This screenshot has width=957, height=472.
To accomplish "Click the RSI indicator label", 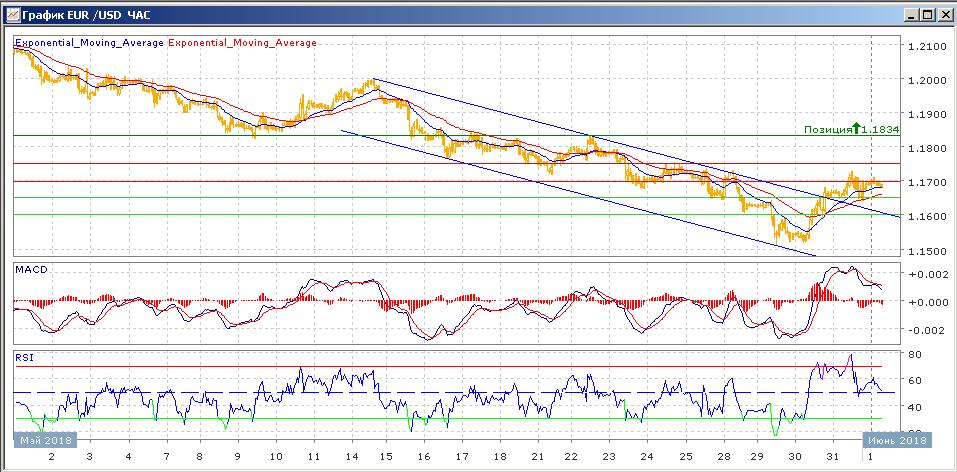I will pyautogui.click(x=24, y=354).
